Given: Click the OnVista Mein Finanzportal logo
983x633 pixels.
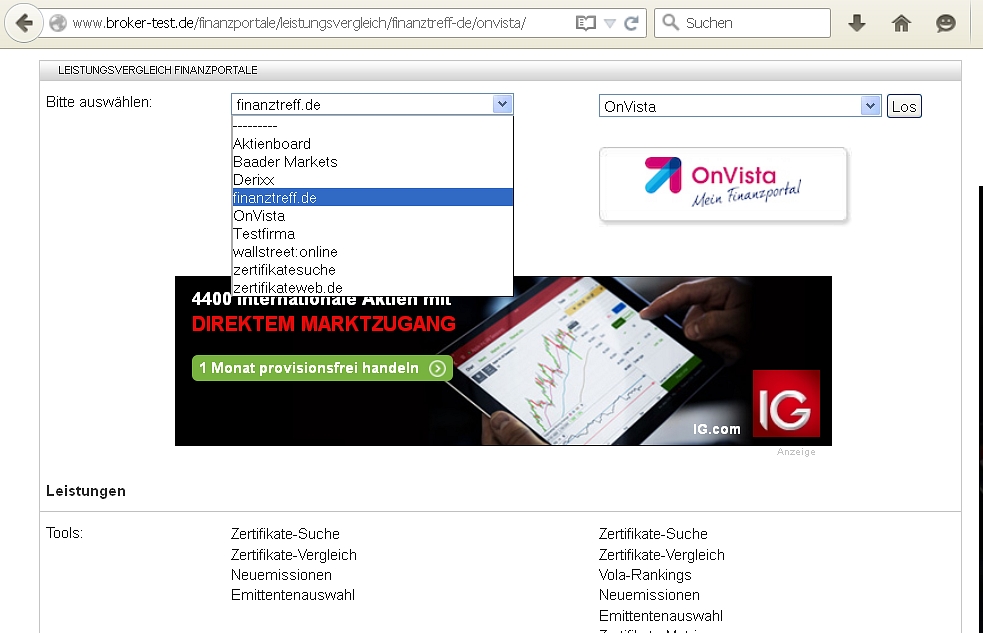Looking at the screenshot, I should (723, 184).
